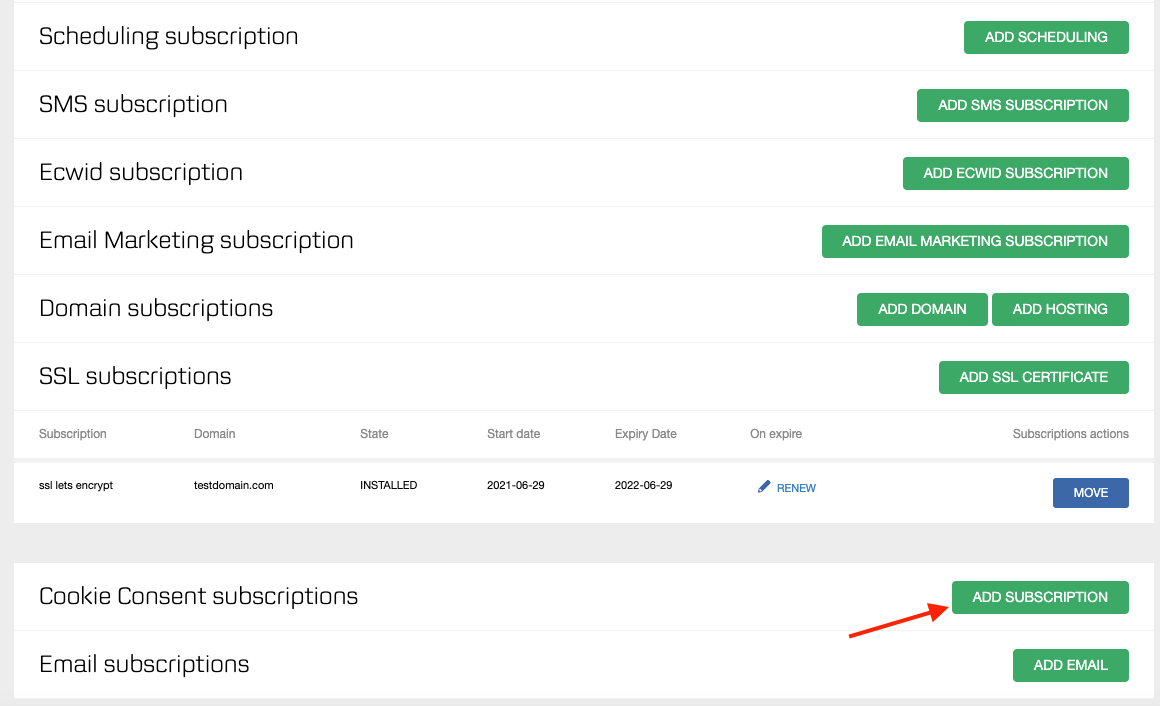Select the INSTALLED state cell
The image size is (1160, 706).
point(388,485)
